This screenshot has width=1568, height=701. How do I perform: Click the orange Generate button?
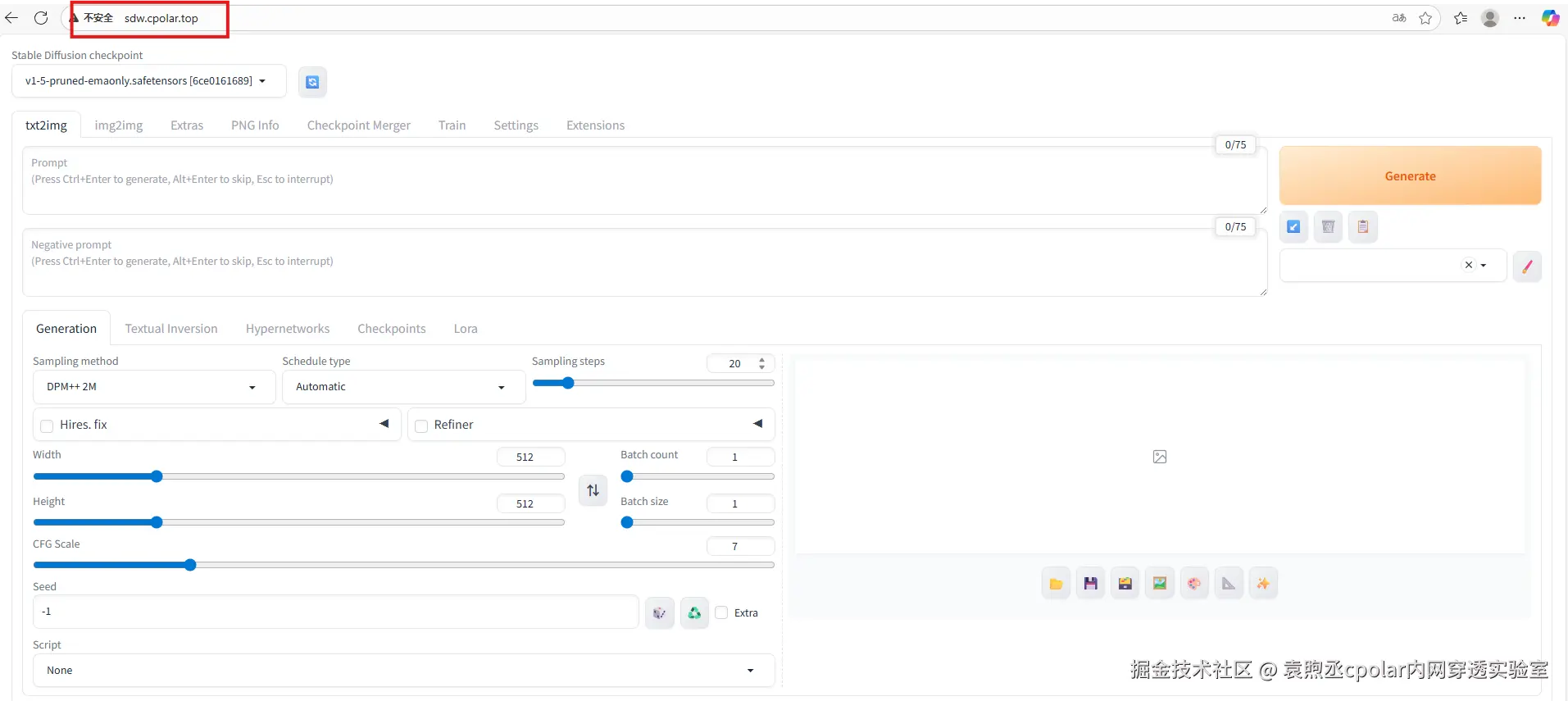point(1410,175)
